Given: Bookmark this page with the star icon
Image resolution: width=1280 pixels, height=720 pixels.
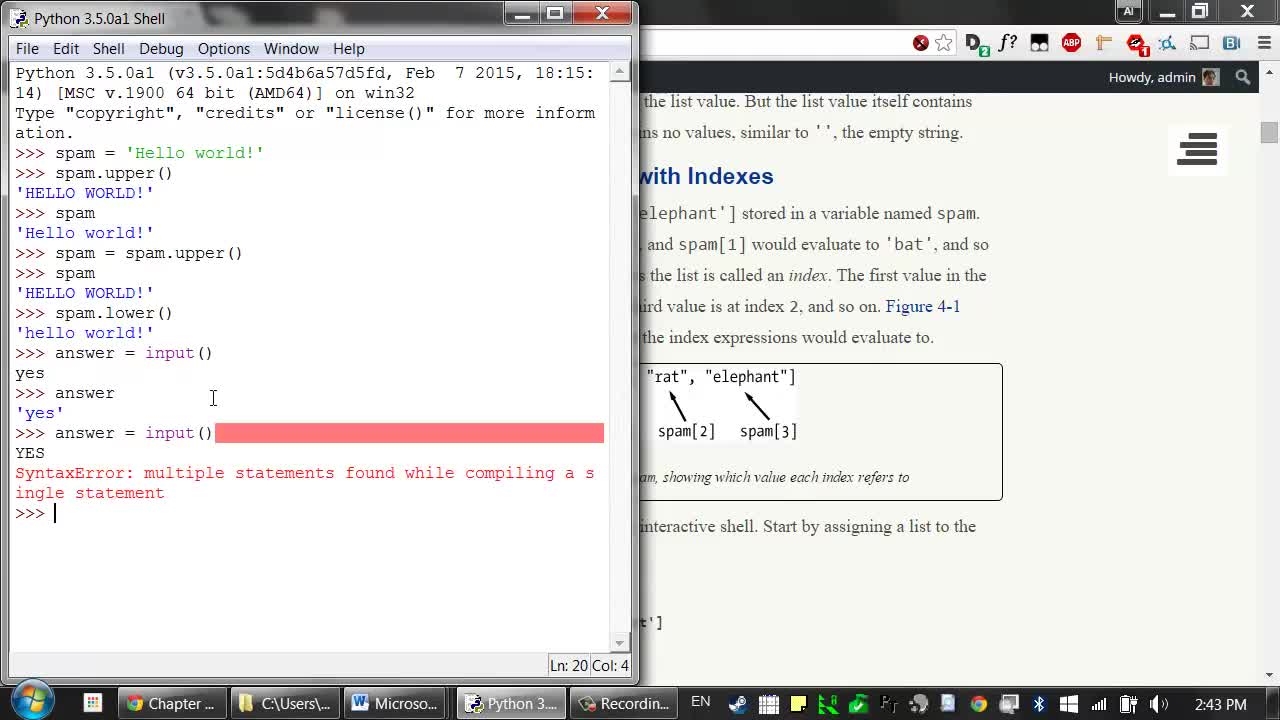Looking at the screenshot, I should (x=943, y=43).
